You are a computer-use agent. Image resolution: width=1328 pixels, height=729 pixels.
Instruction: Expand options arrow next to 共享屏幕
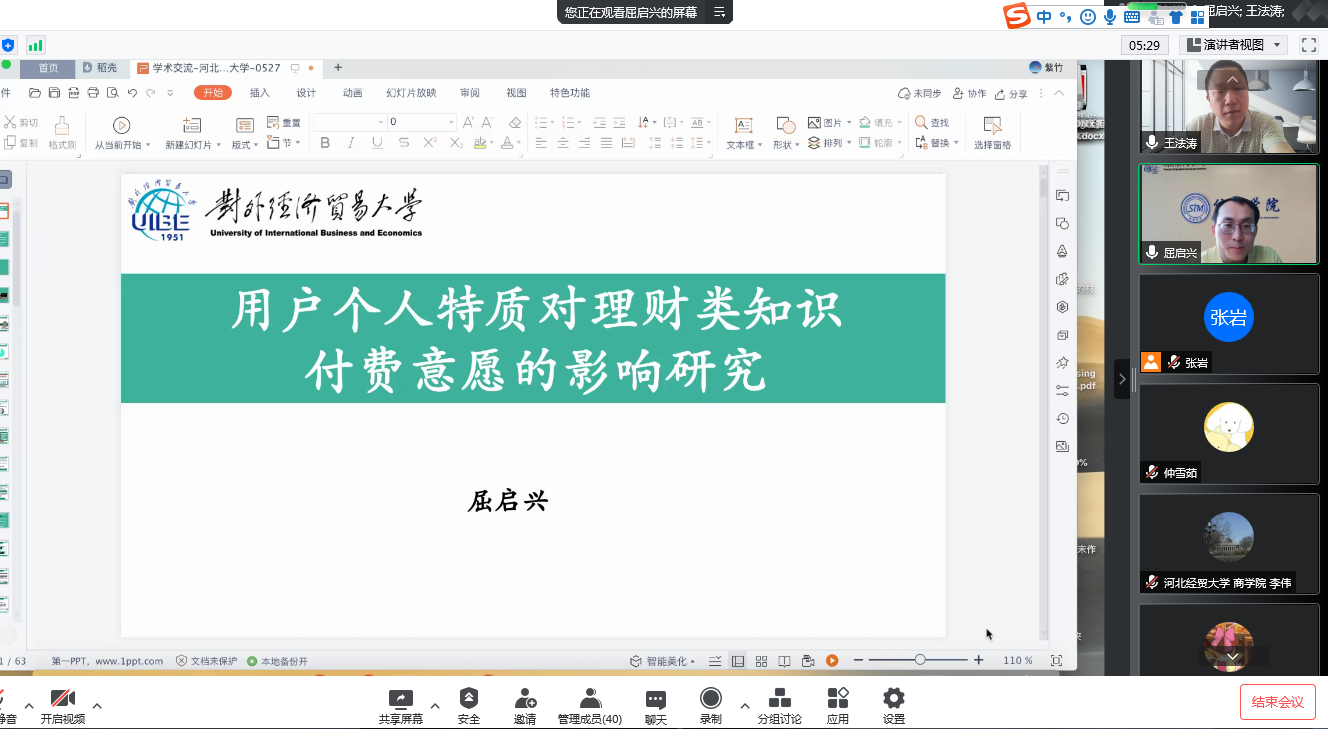coord(434,705)
